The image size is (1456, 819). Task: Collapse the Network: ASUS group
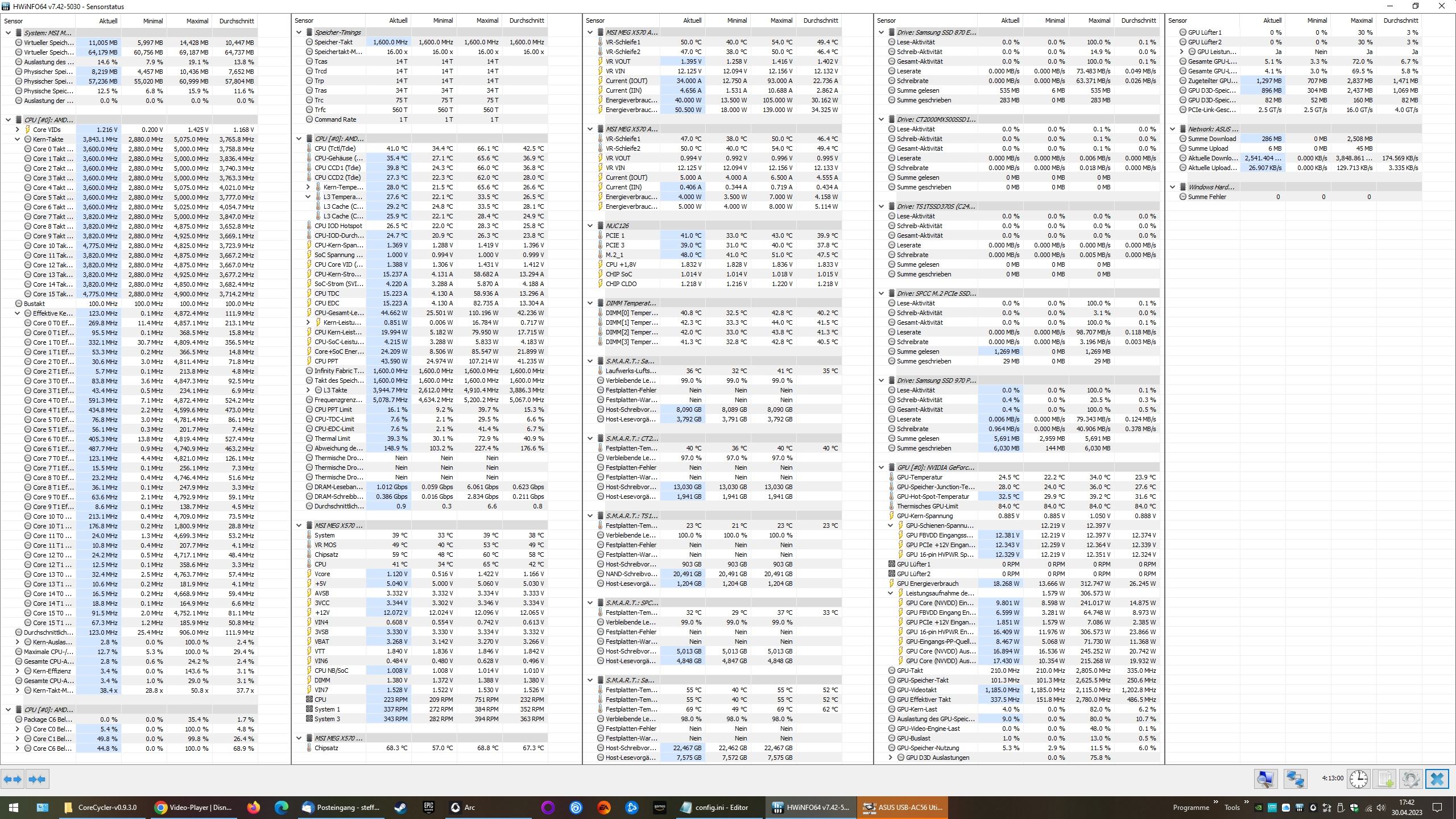coord(1173,129)
